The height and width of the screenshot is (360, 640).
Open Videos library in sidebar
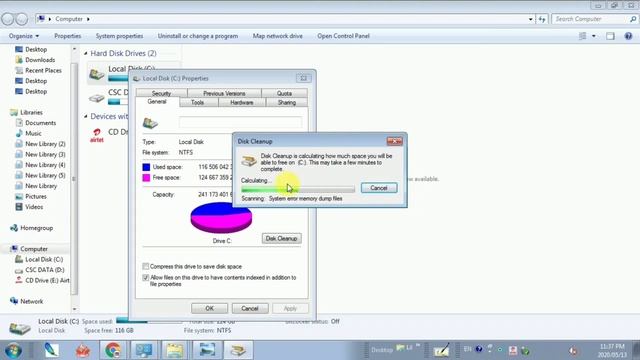tap(34, 207)
